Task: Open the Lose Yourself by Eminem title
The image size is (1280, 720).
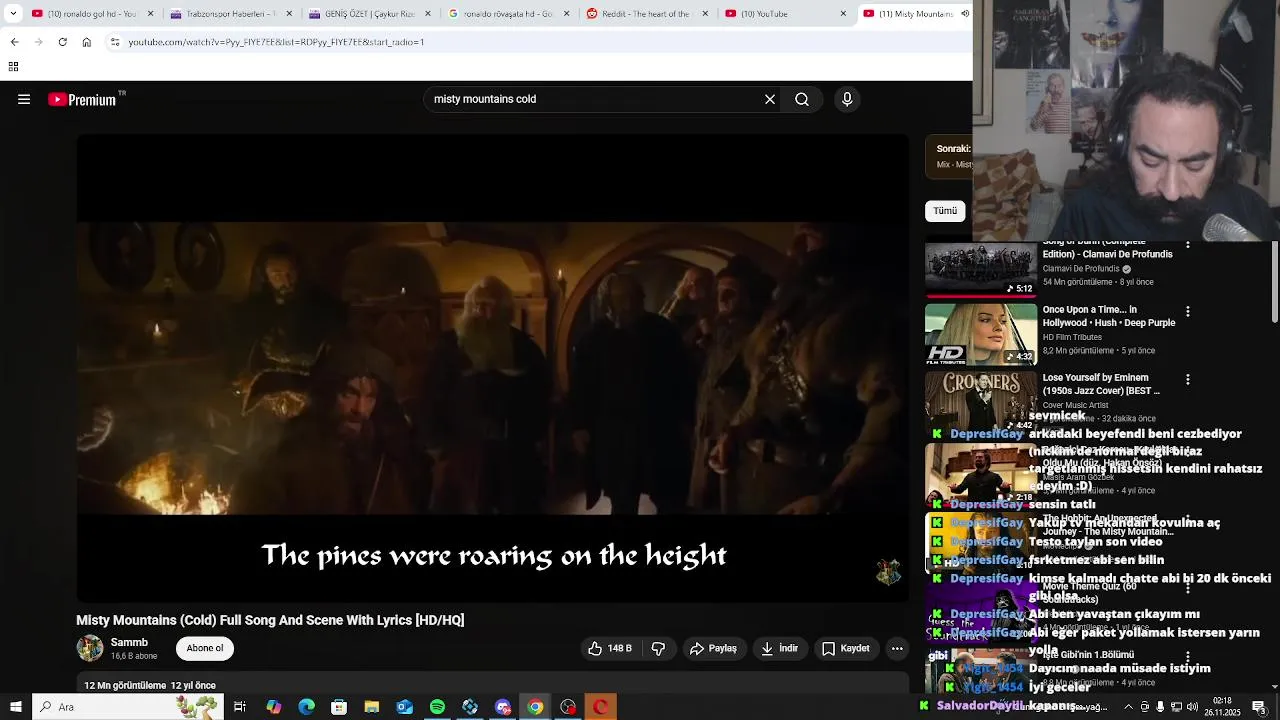Action: pos(1101,384)
